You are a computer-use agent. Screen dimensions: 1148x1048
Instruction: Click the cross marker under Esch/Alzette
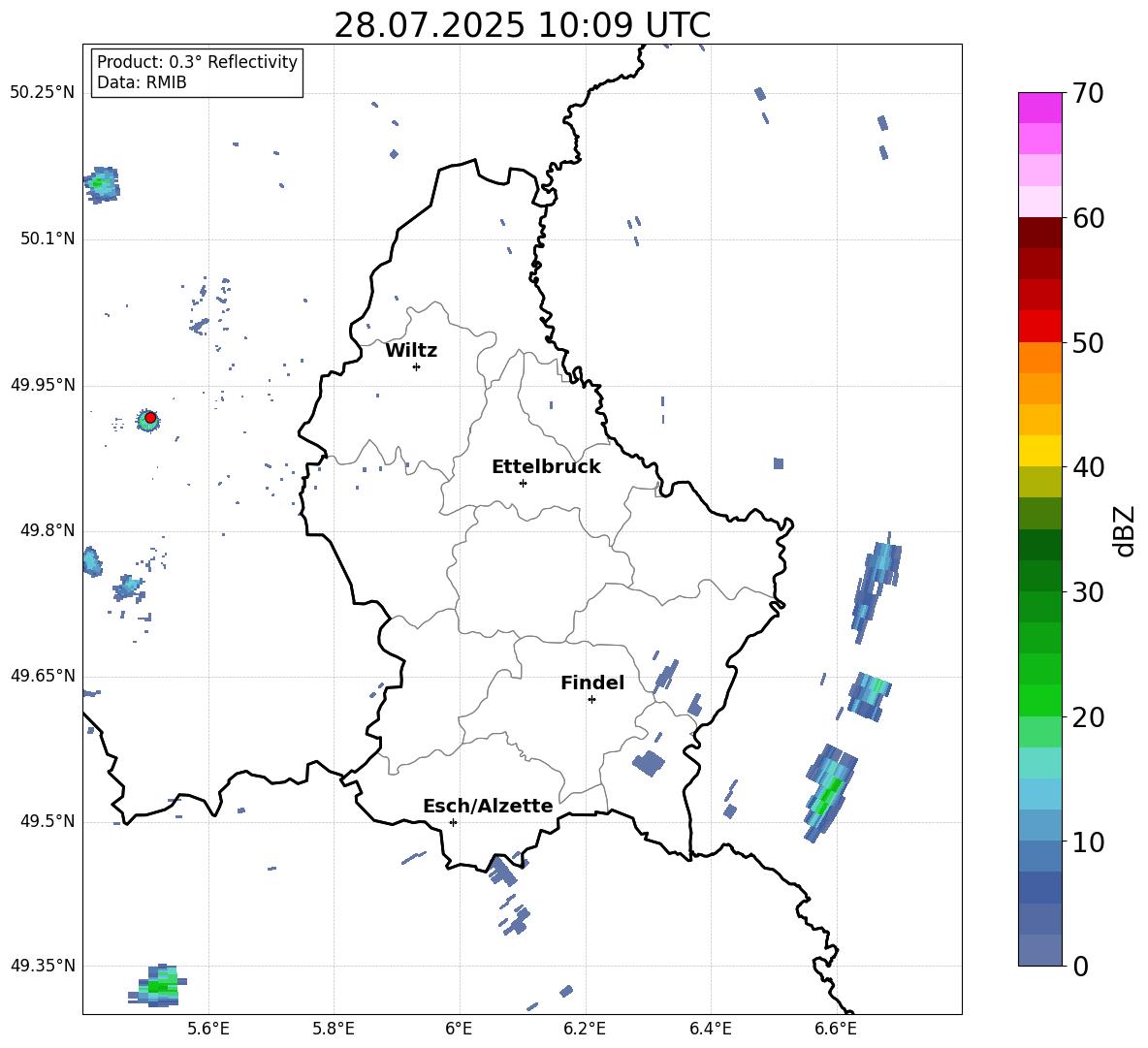tap(453, 822)
